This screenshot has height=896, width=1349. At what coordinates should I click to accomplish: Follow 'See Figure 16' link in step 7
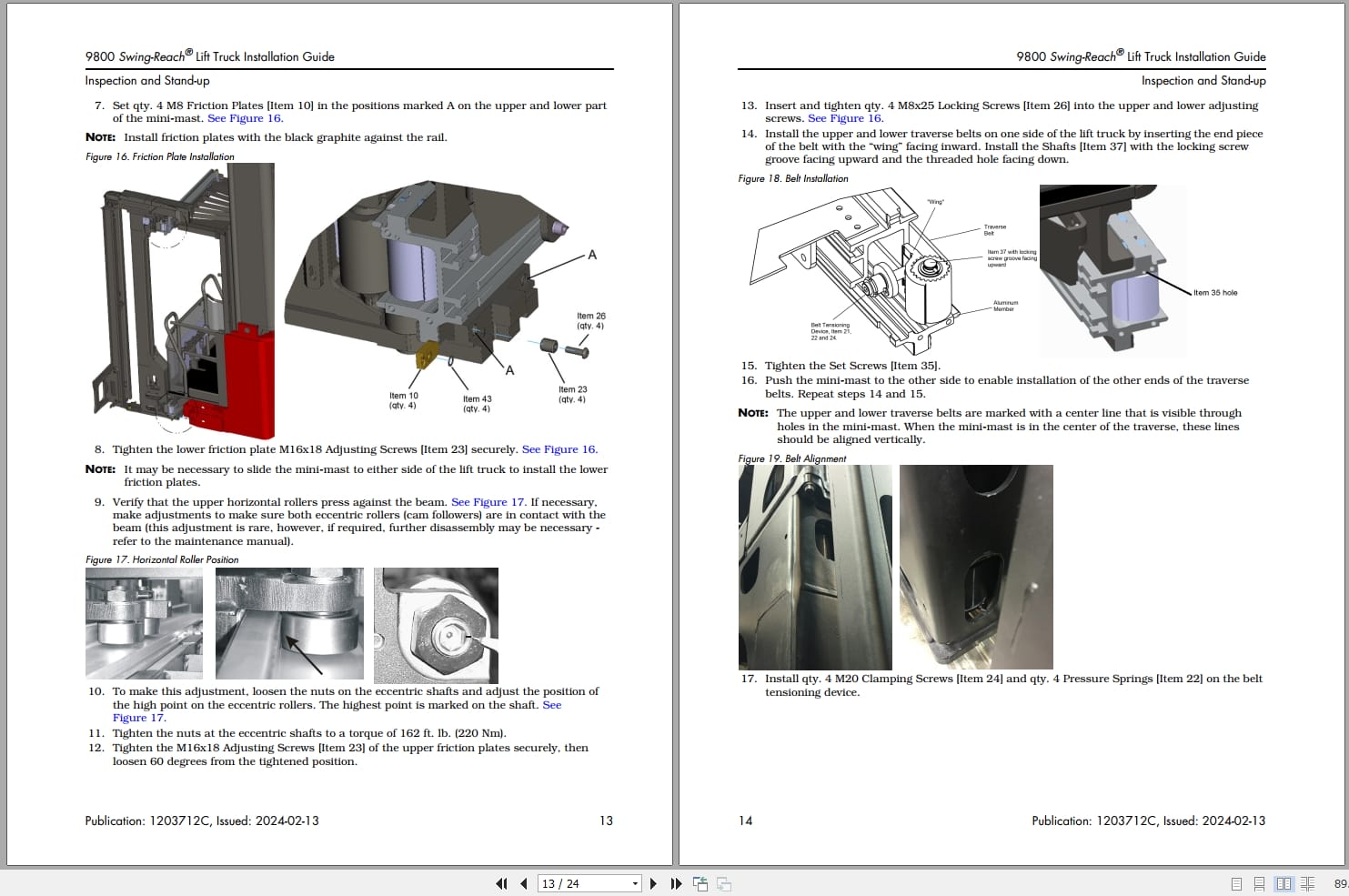click(246, 118)
